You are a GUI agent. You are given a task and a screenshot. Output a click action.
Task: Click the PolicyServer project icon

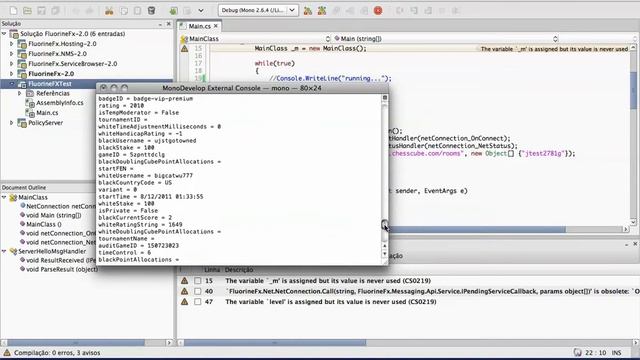[22, 123]
